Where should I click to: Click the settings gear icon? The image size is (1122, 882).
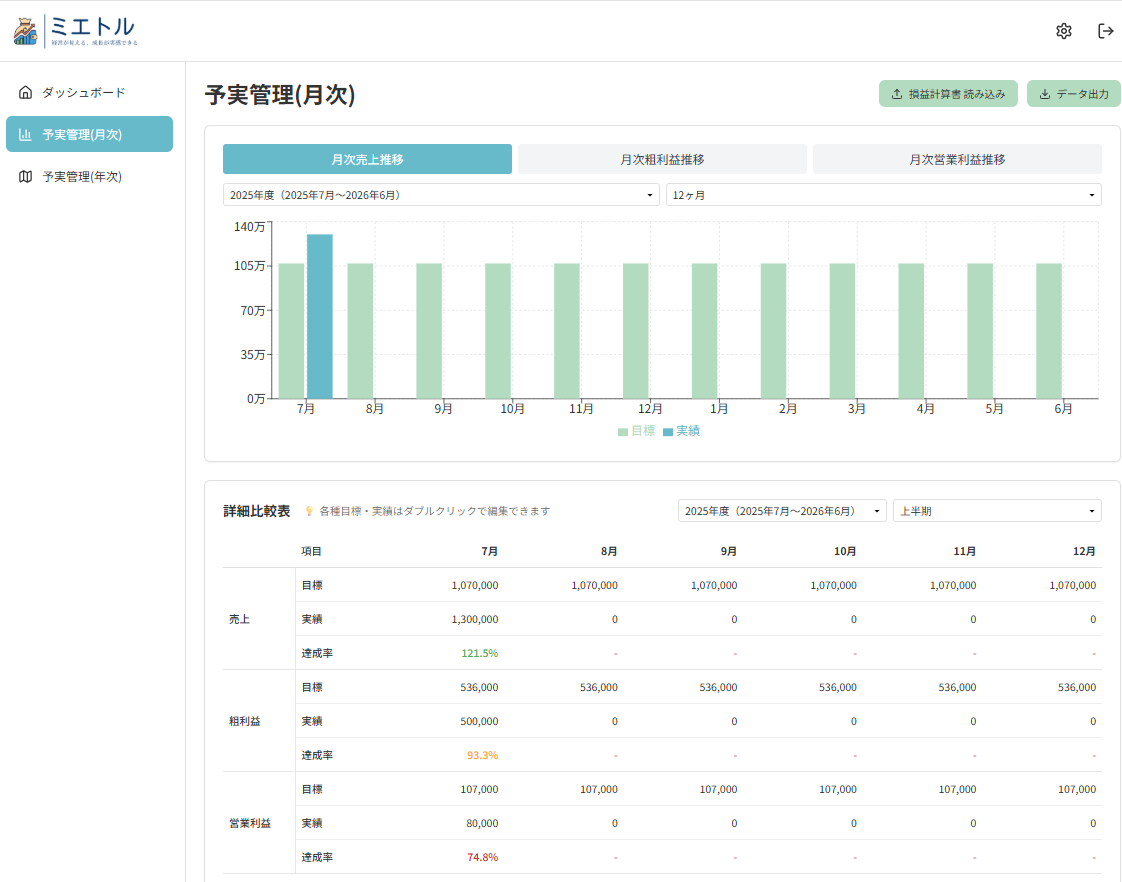point(1063,31)
